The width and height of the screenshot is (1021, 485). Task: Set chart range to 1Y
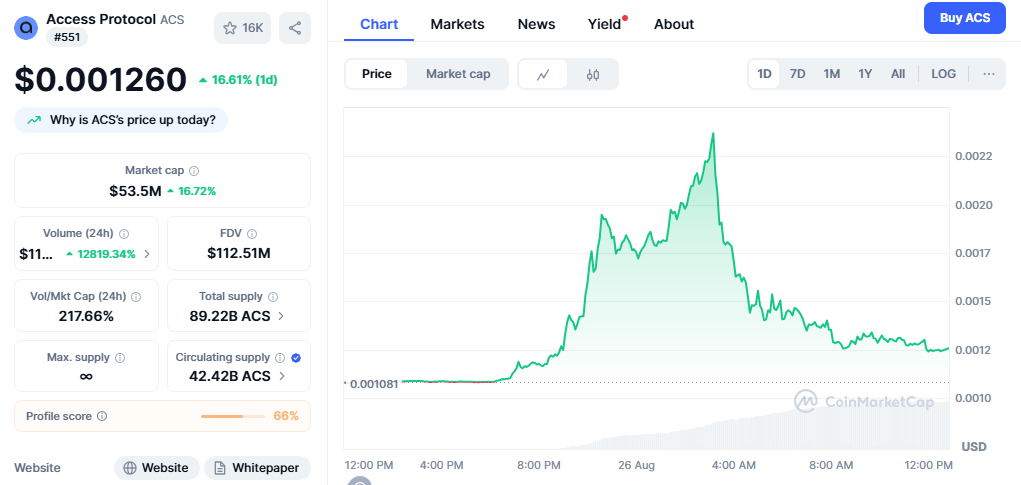click(x=865, y=74)
